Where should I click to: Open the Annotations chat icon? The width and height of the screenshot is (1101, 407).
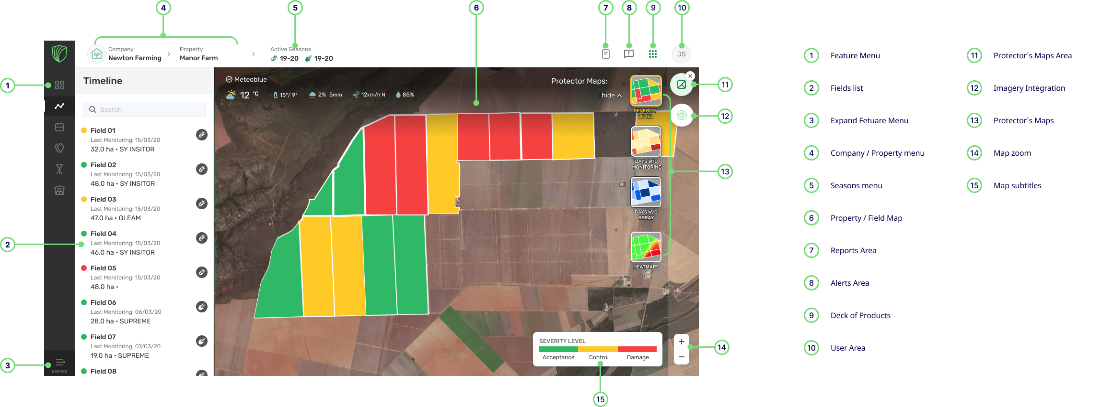click(629, 54)
